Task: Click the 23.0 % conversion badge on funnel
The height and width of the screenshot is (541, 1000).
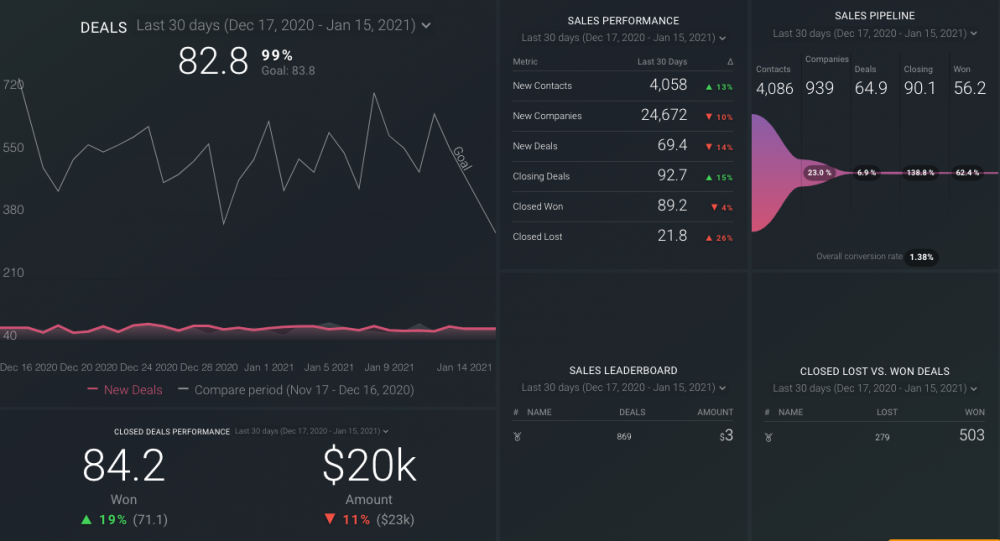Action: 819,172
